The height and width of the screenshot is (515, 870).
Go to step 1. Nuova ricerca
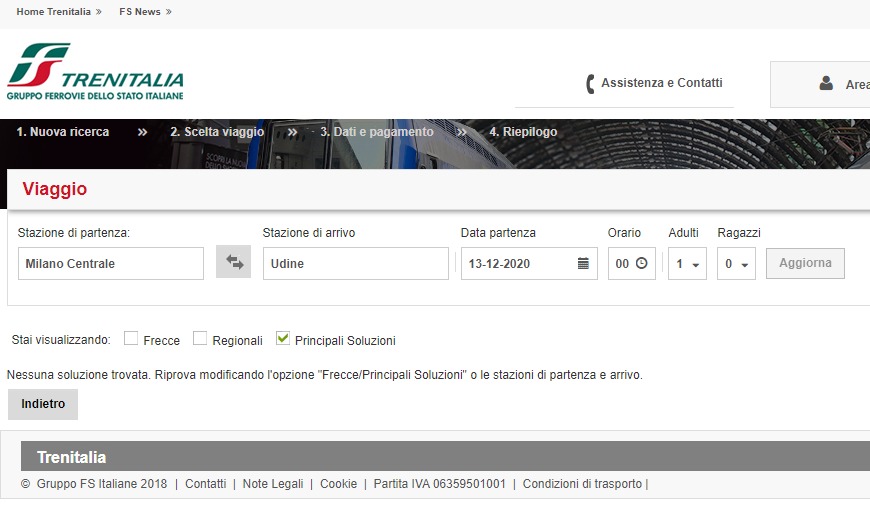63,132
